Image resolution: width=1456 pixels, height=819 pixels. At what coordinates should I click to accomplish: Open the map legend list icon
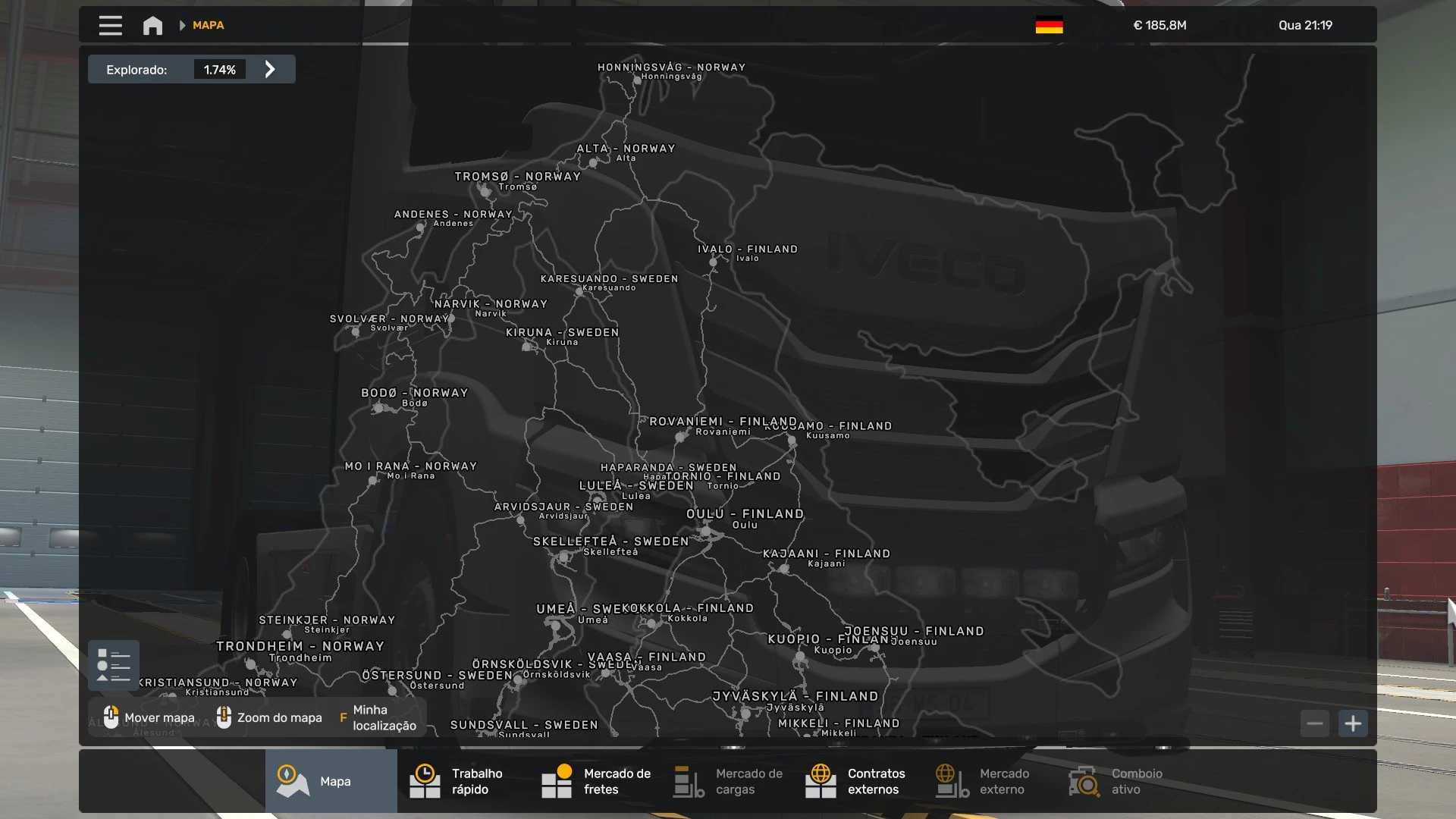[x=114, y=665]
